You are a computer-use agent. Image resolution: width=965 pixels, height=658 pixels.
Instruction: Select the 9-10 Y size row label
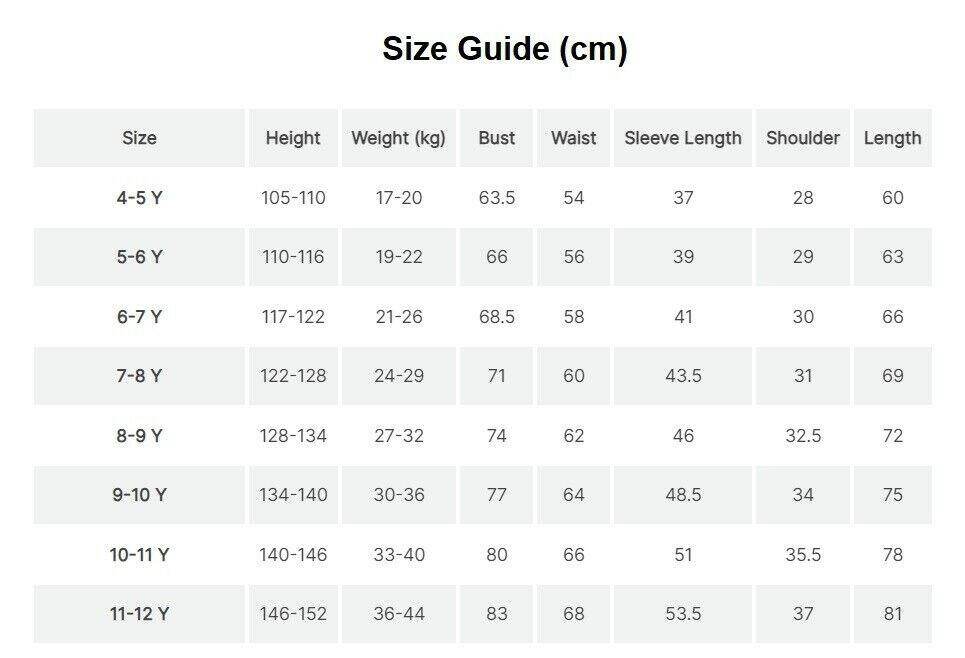coord(139,495)
